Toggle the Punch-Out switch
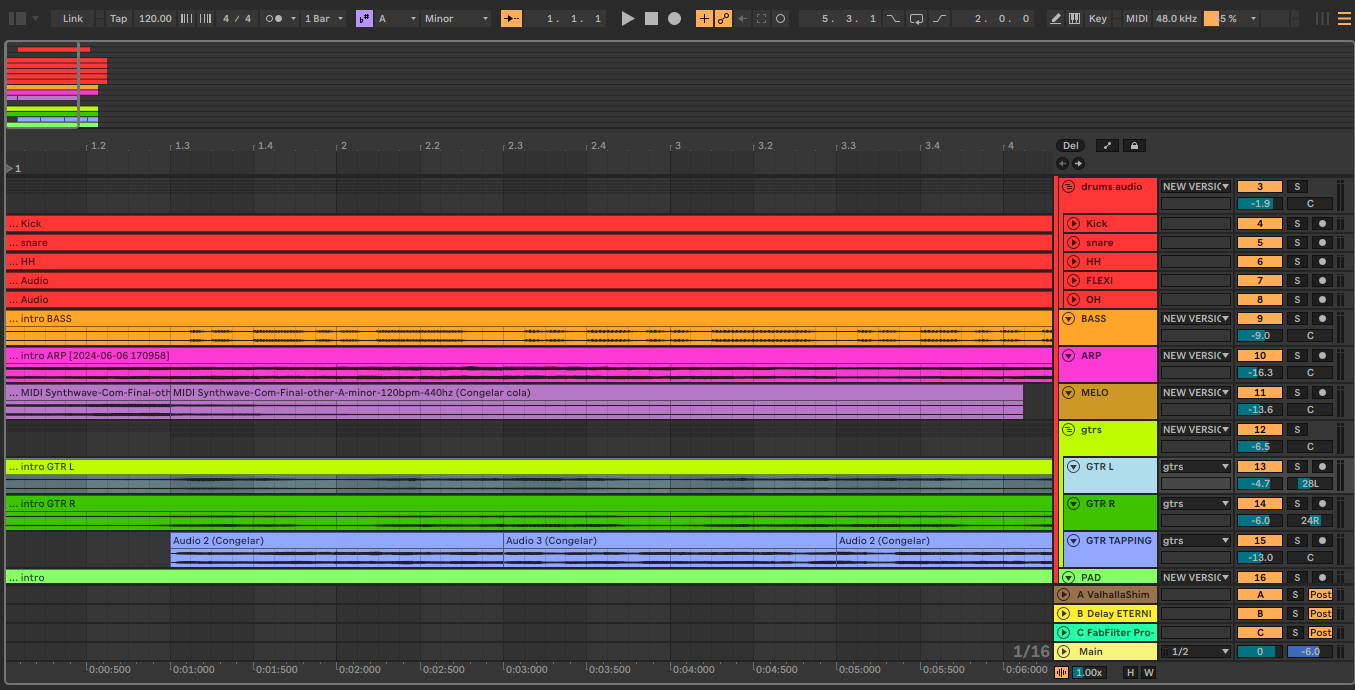This screenshot has width=1355, height=690. [x=939, y=18]
